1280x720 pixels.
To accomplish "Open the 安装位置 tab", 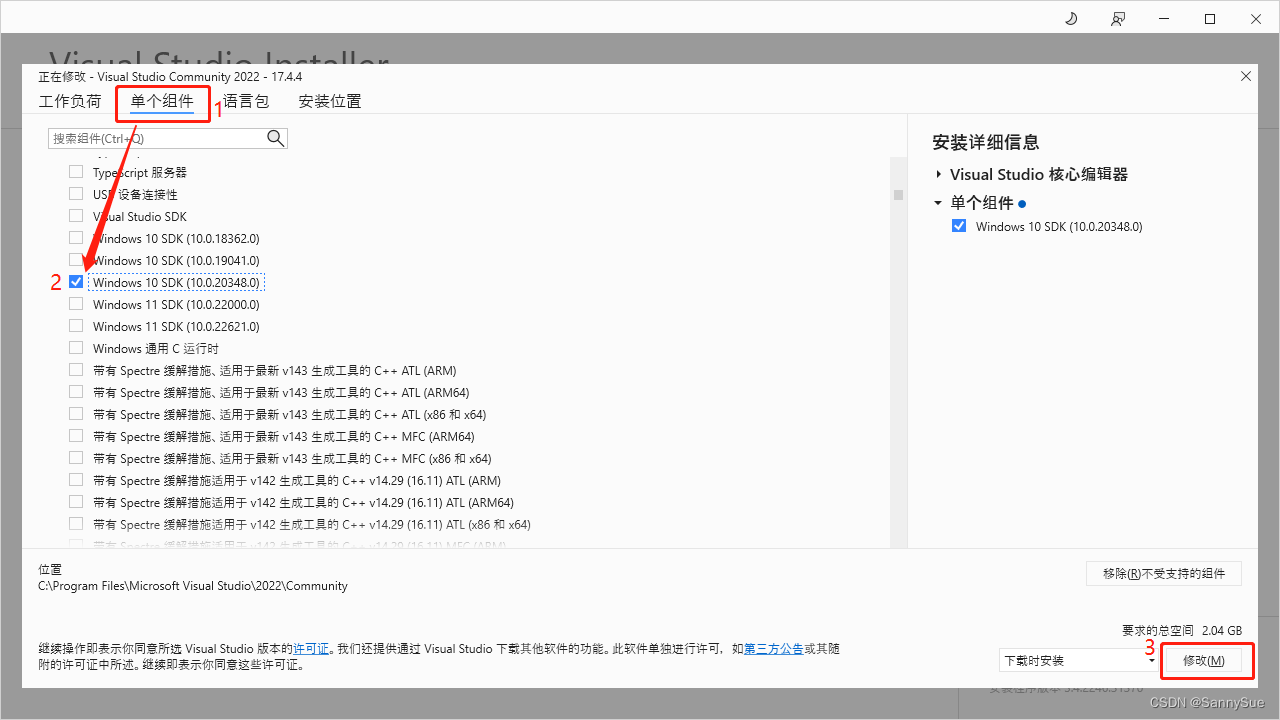I will pyautogui.click(x=330, y=101).
